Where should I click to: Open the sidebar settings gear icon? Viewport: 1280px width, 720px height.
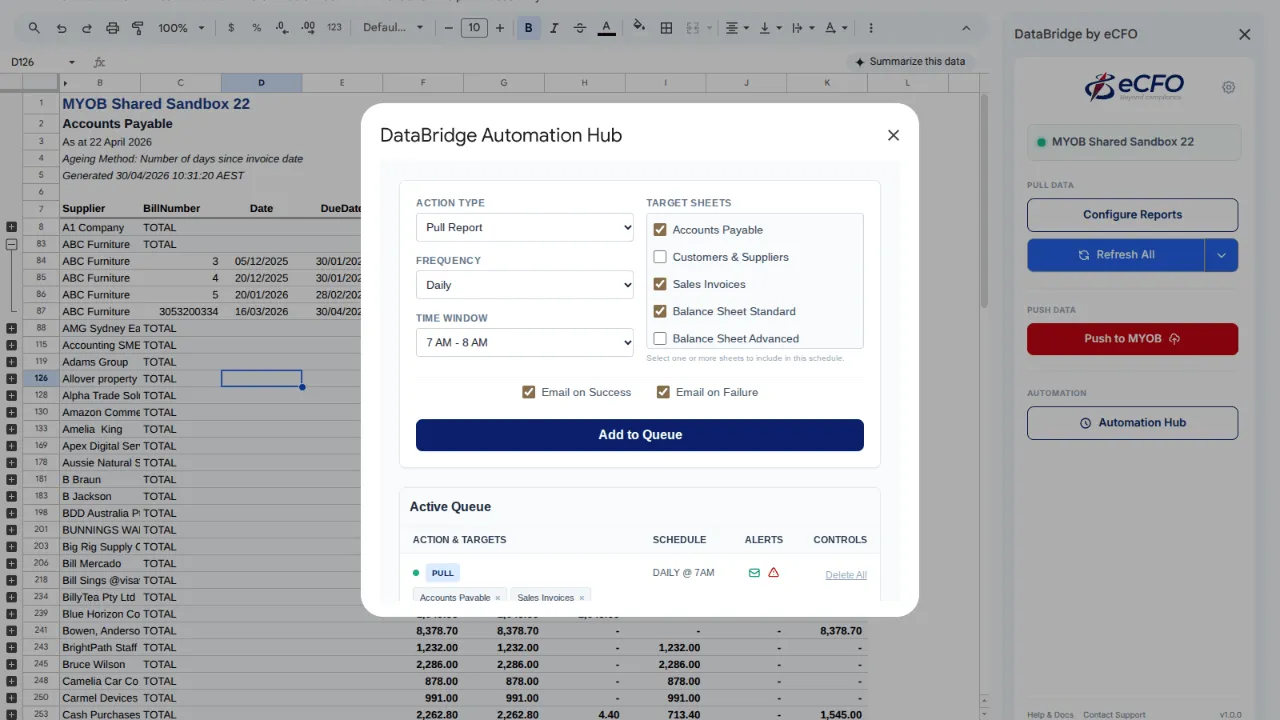tap(1229, 87)
